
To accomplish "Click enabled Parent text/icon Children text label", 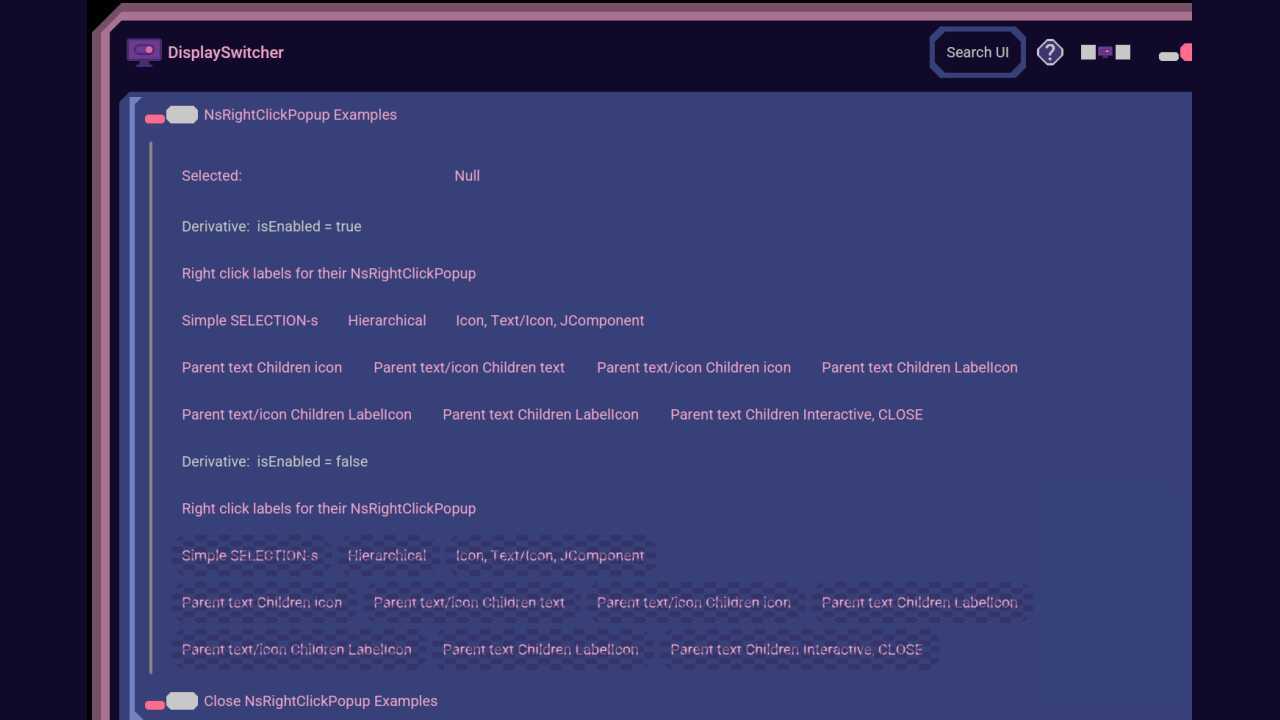I will (x=469, y=368).
